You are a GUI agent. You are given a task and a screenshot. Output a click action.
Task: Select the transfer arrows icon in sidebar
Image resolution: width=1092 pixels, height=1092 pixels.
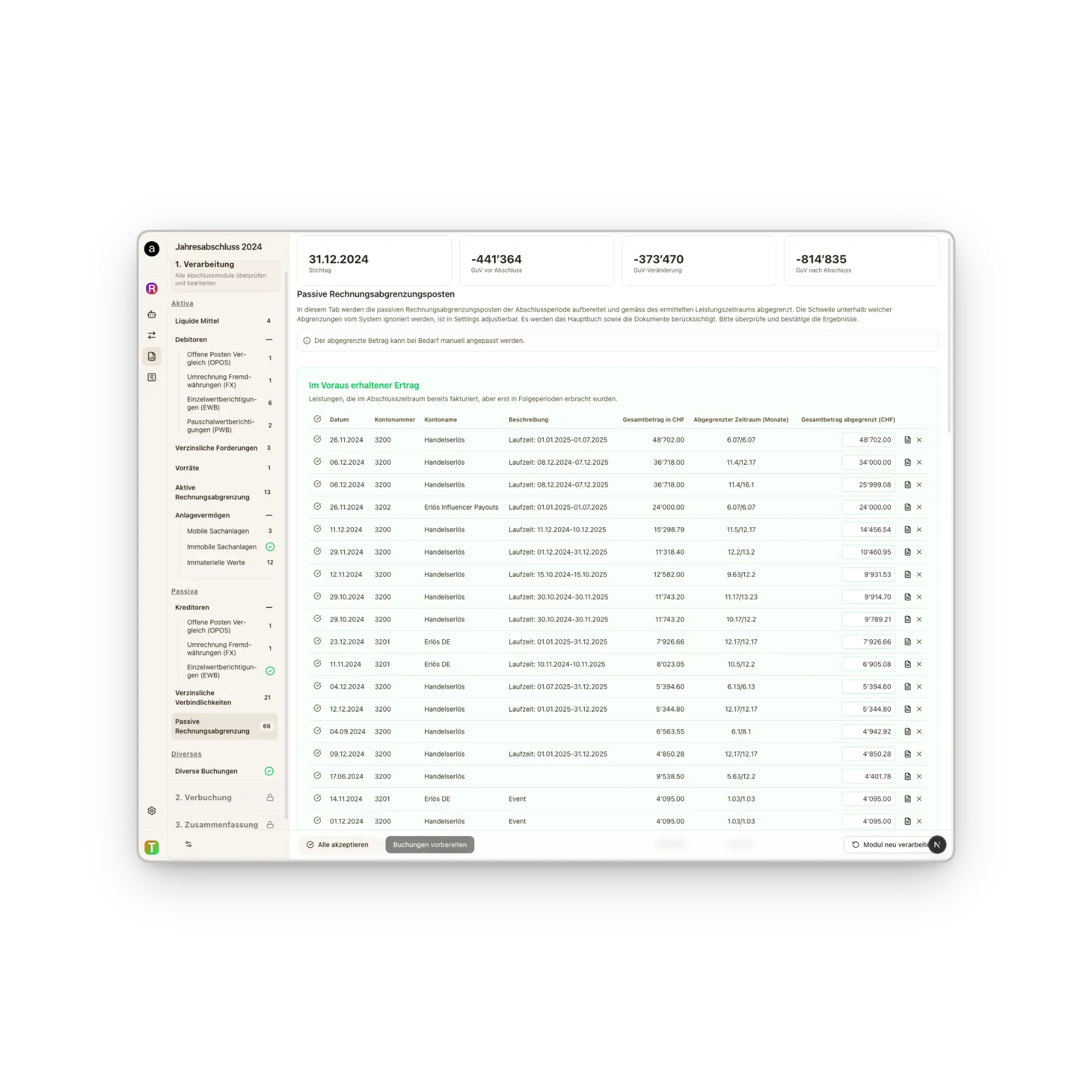(x=151, y=335)
